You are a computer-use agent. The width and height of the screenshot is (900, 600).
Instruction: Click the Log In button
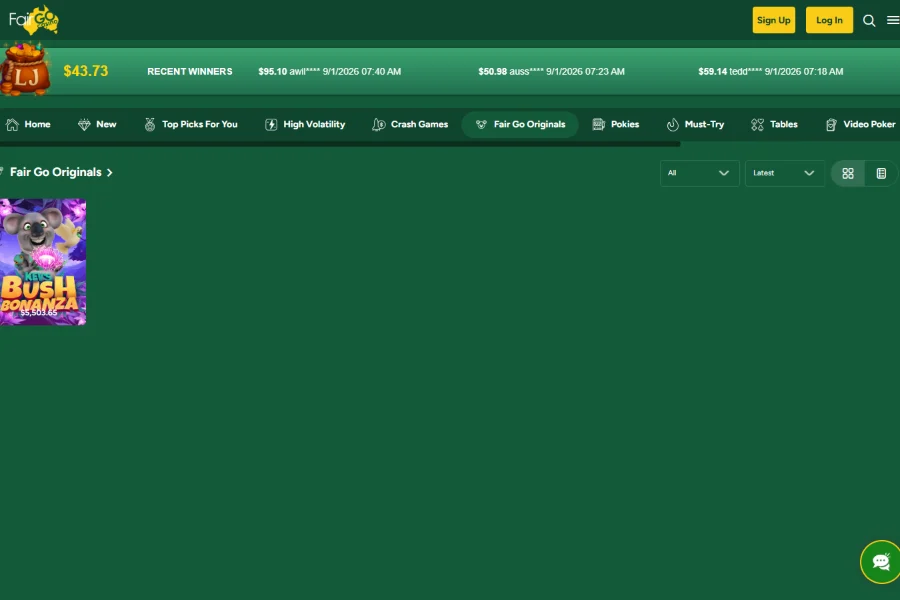pos(829,20)
